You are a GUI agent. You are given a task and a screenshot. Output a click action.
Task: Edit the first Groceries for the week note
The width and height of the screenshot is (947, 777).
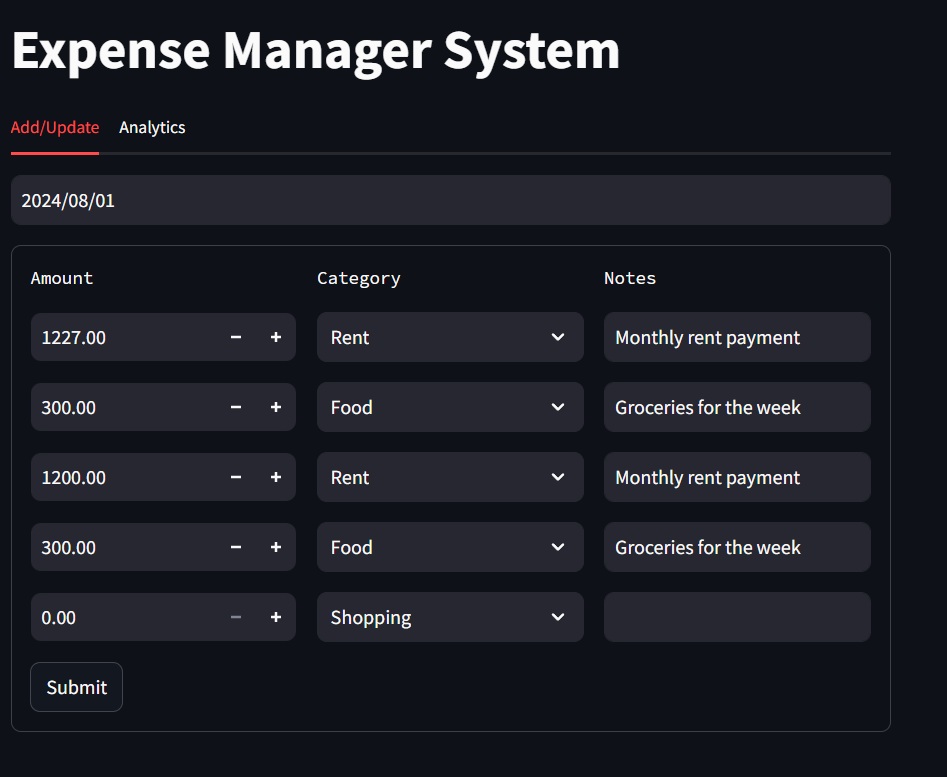[737, 407]
